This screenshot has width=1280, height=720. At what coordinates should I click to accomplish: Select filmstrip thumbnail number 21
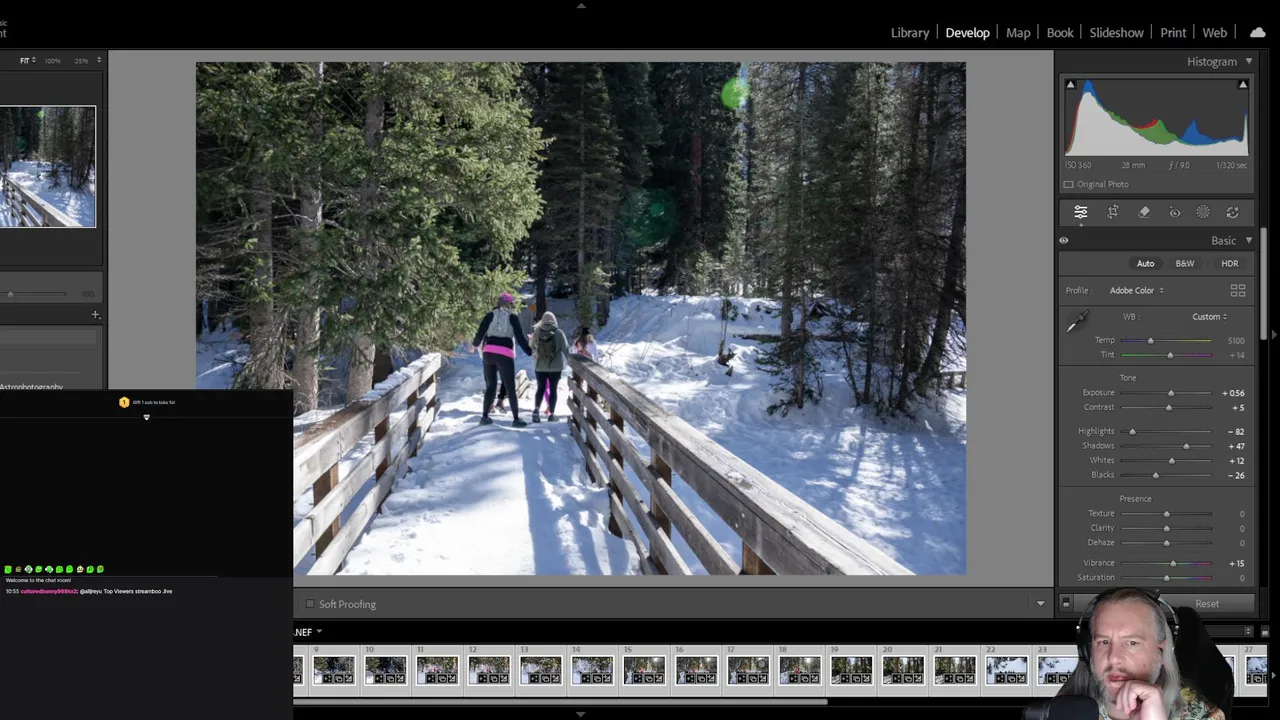[955, 670]
